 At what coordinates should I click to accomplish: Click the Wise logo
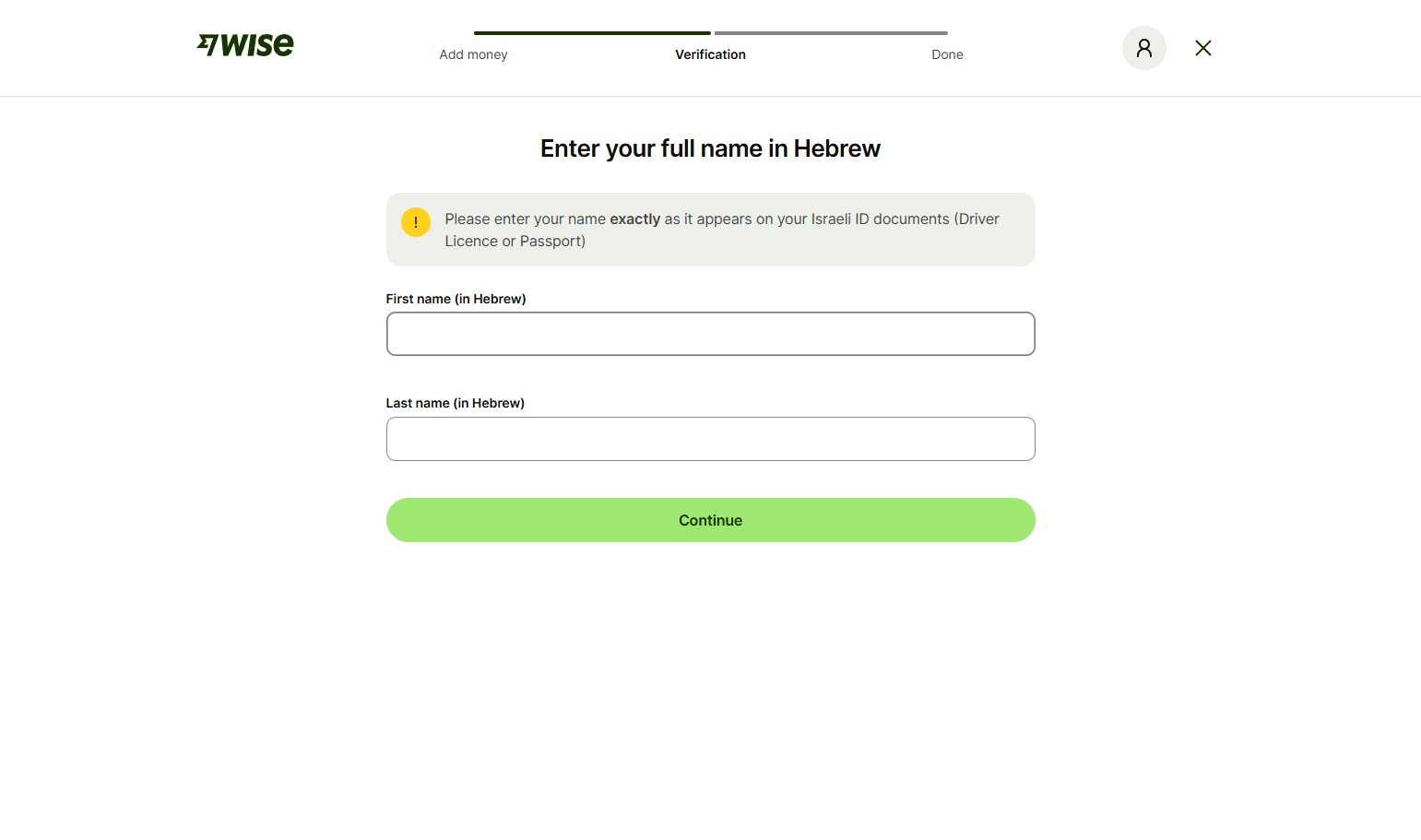[246, 45]
